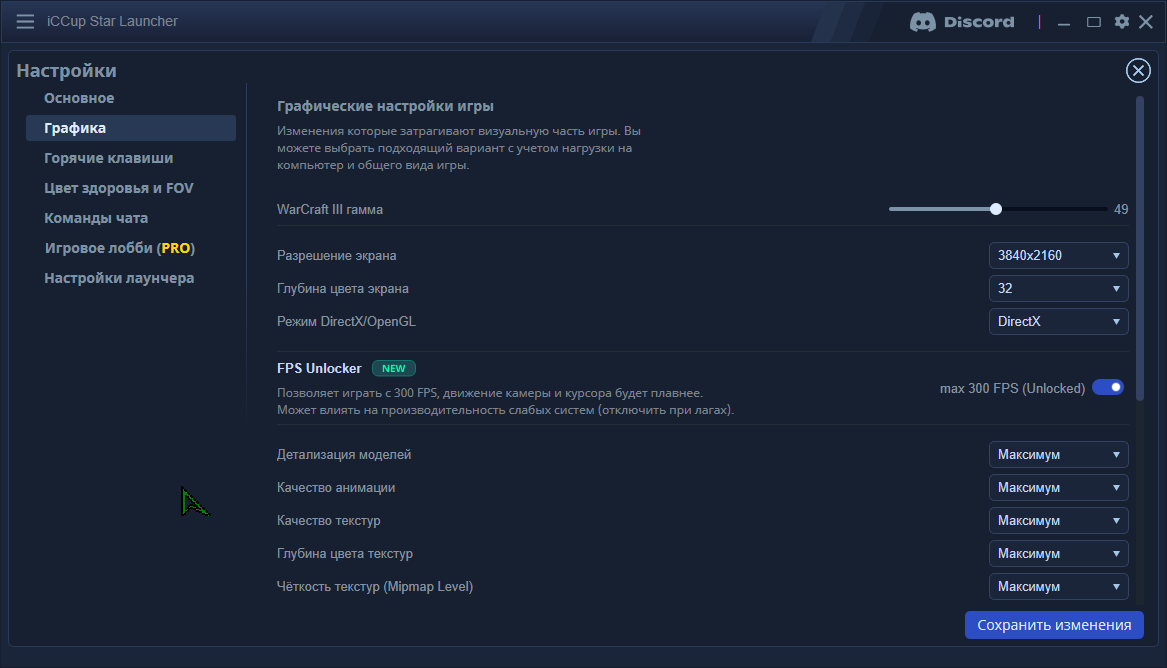
Task: Click the WarCraft III гамма label
Action: click(330, 210)
